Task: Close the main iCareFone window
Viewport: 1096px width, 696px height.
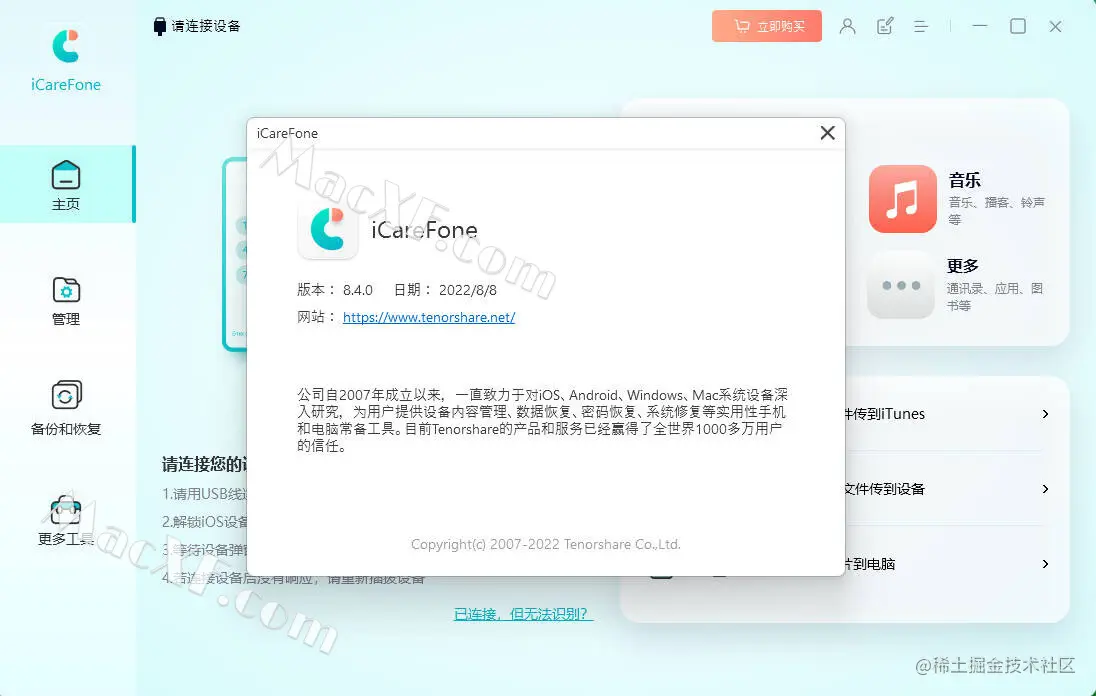Action: (x=1055, y=26)
